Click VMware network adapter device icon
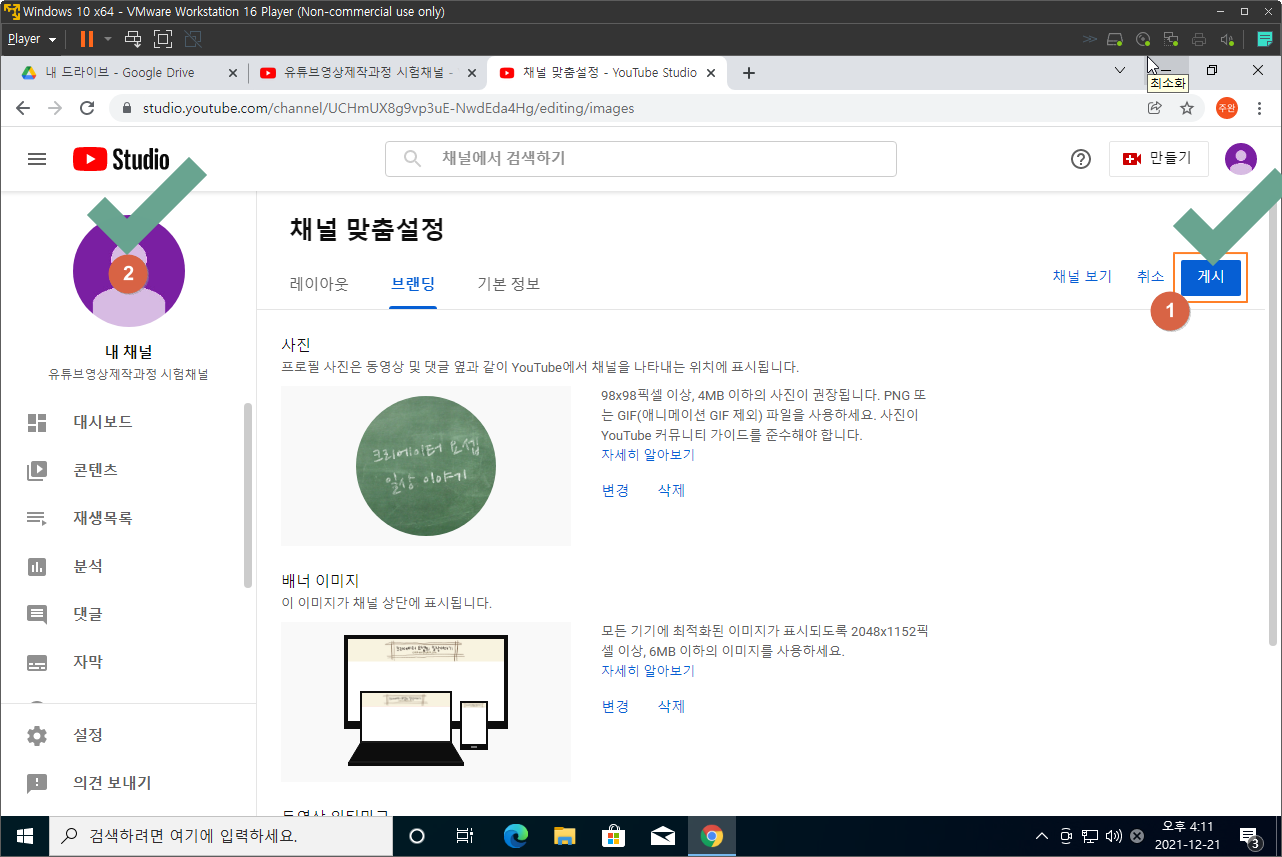Screen dimensions: 1282x857 pyautogui.click(x=1171, y=39)
